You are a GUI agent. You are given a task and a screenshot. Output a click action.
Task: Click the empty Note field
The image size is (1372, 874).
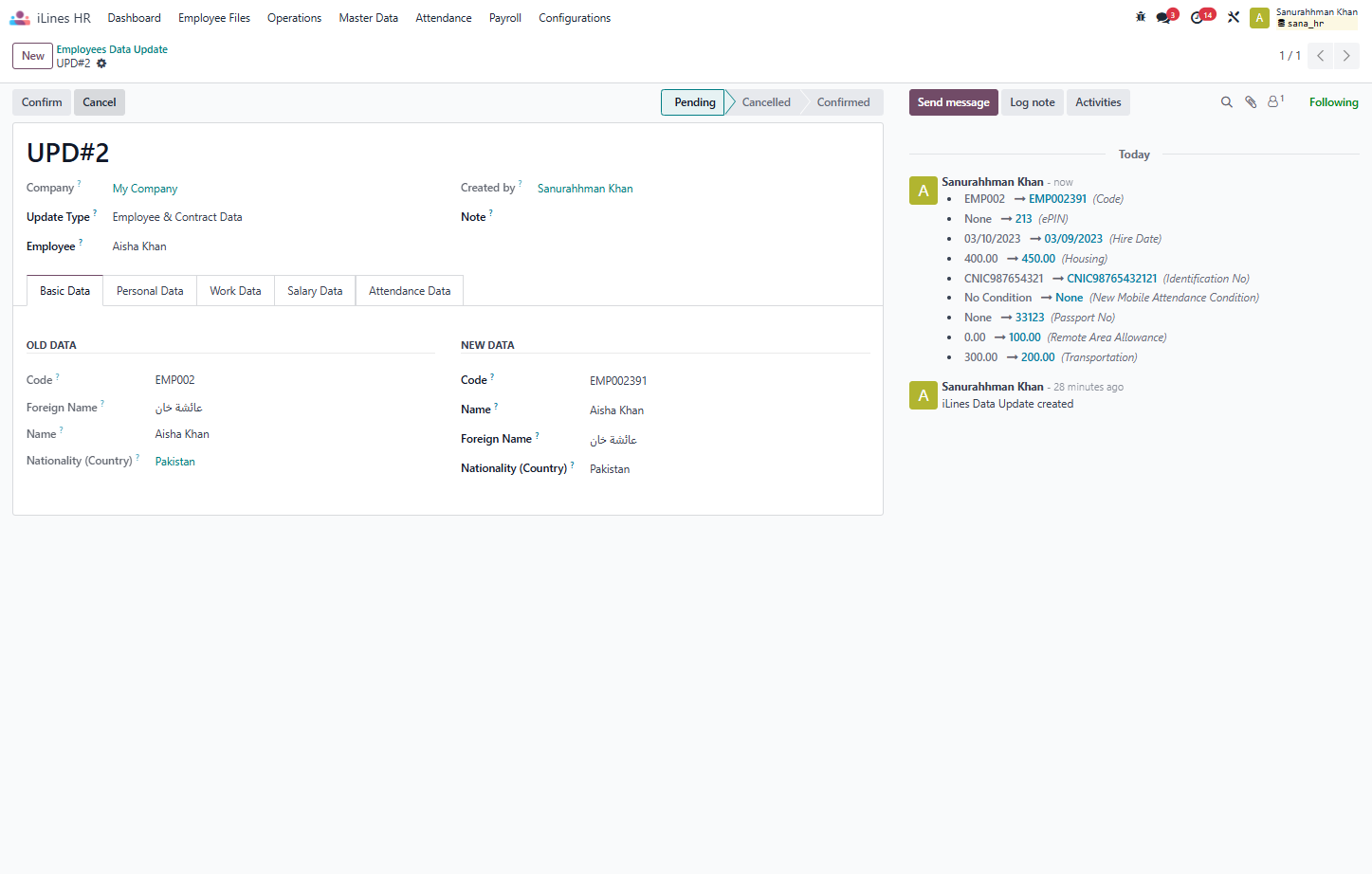[702, 217]
